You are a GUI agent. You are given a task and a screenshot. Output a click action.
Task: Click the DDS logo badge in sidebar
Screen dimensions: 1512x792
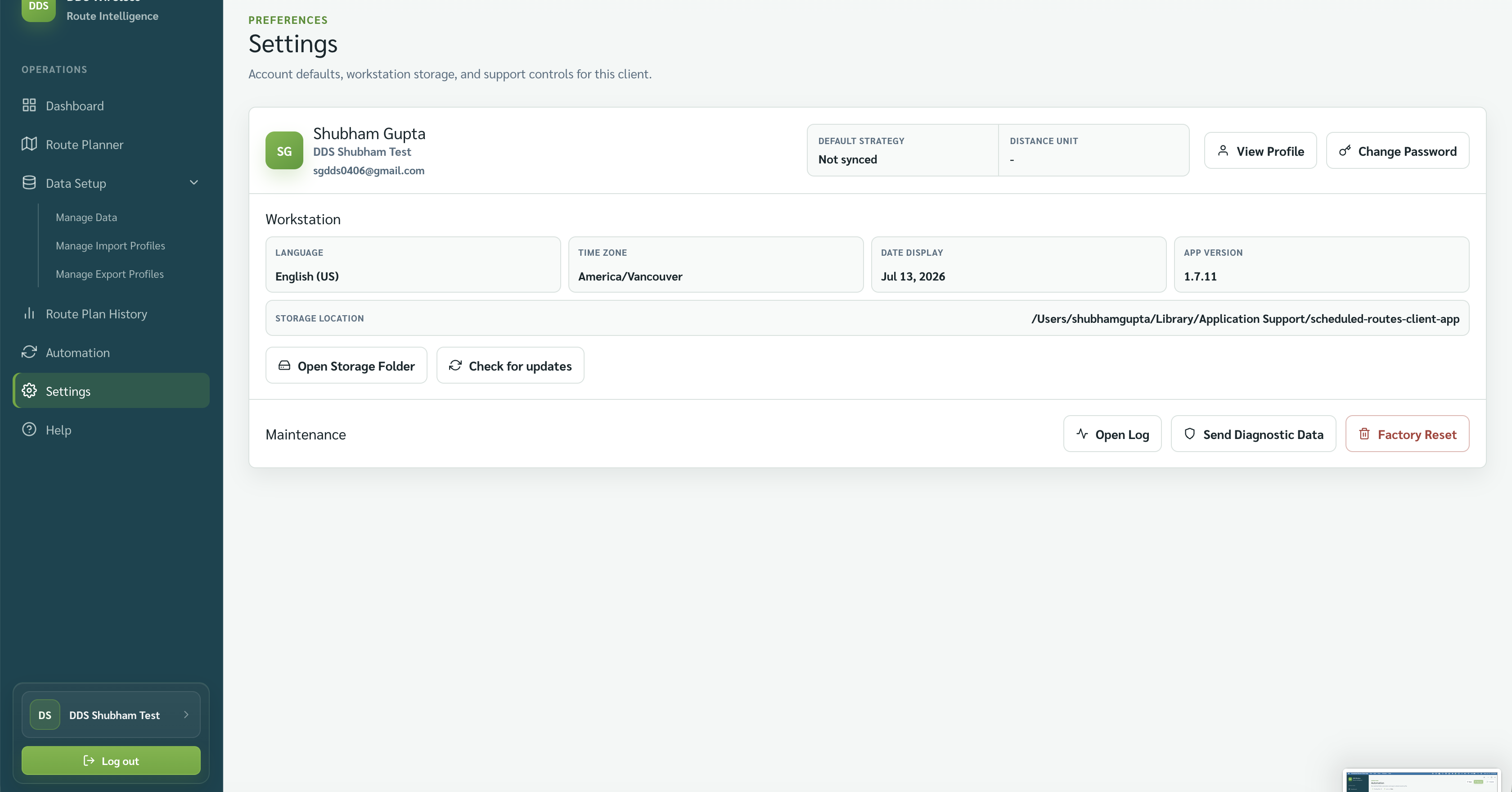[39, 8]
